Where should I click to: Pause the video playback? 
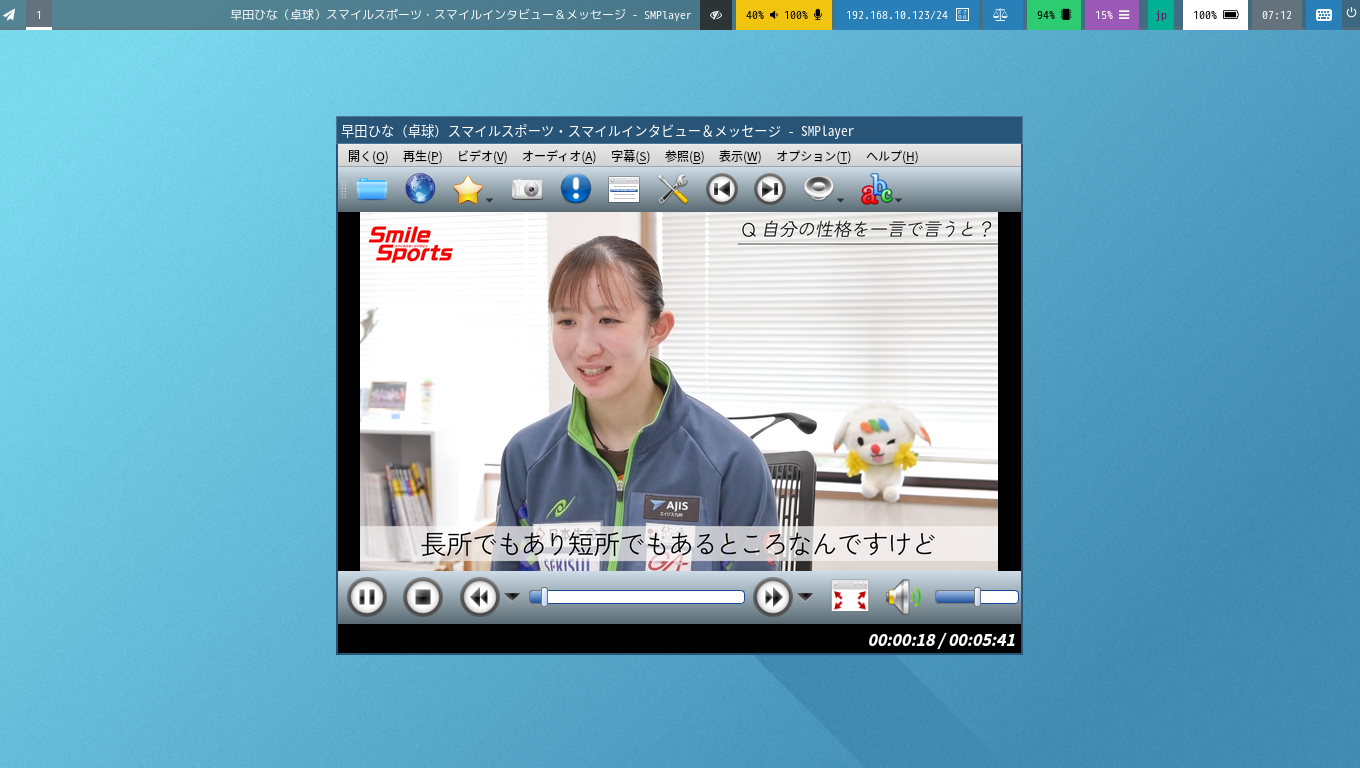click(x=367, y=597)
